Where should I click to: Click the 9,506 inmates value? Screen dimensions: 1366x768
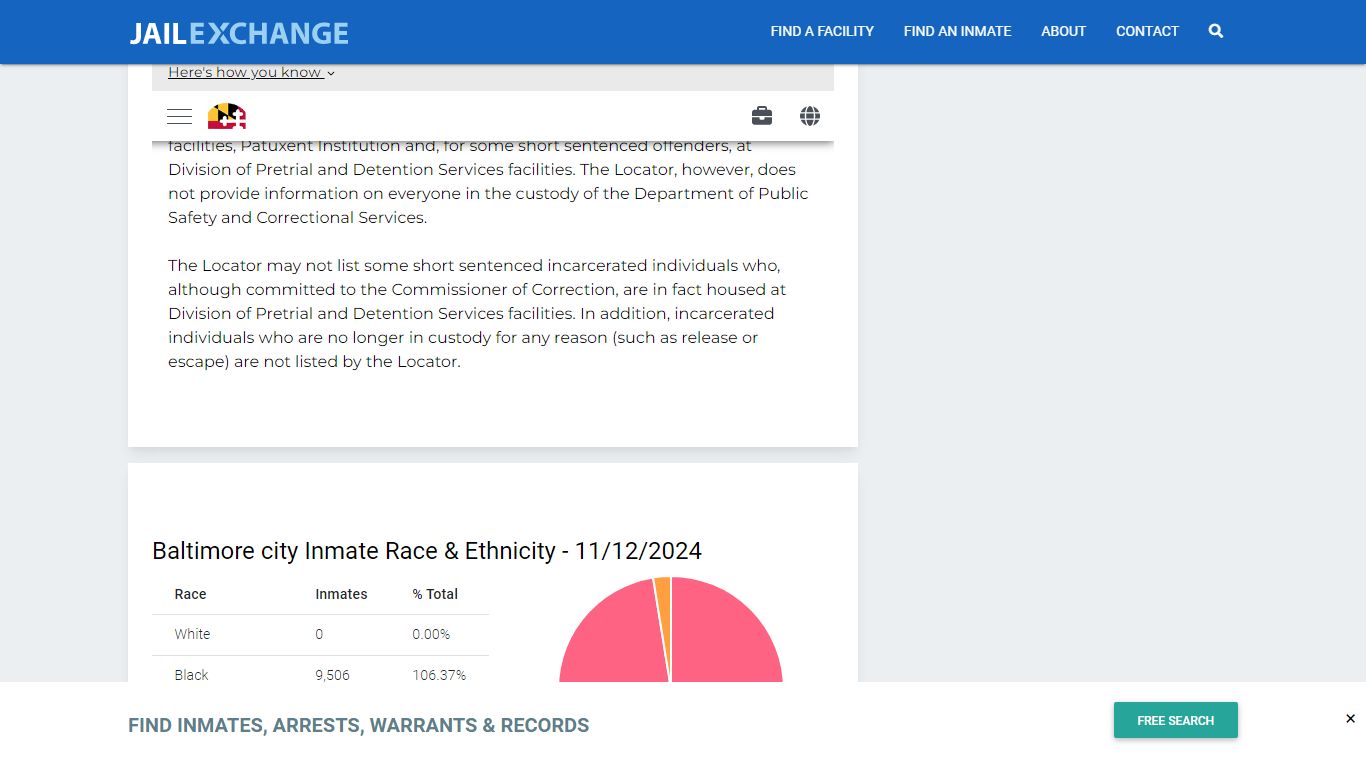(332, 675)
